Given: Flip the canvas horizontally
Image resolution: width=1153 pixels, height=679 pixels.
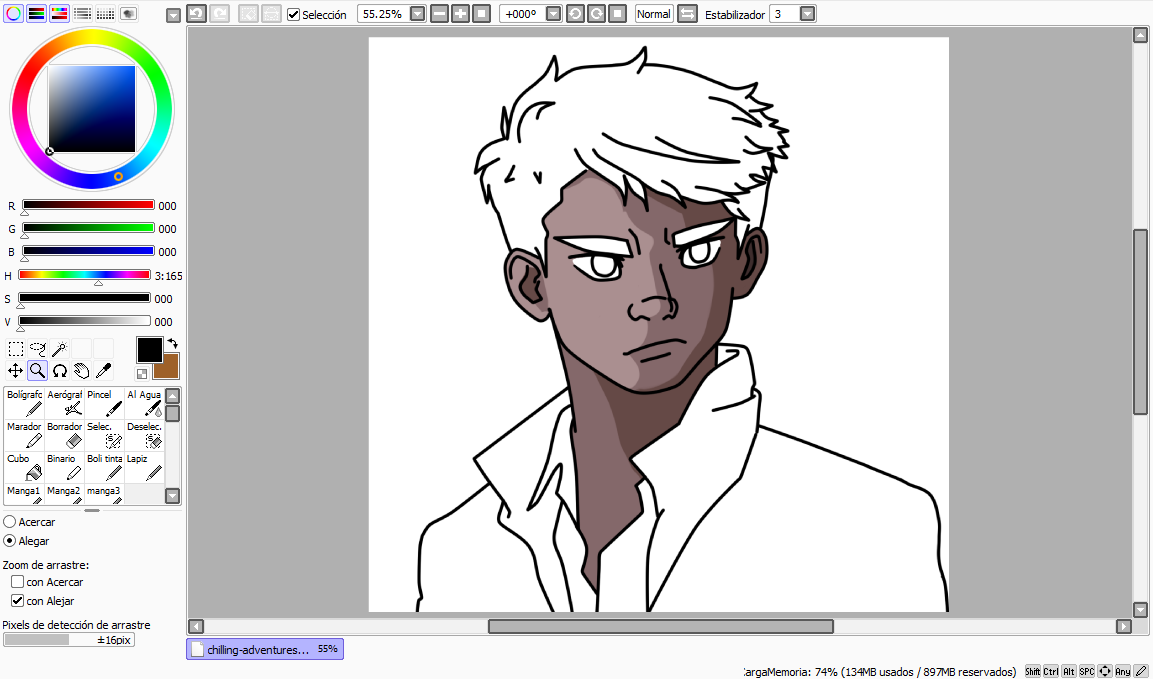Looking at the screenshot, I should [x=687, y=14].
